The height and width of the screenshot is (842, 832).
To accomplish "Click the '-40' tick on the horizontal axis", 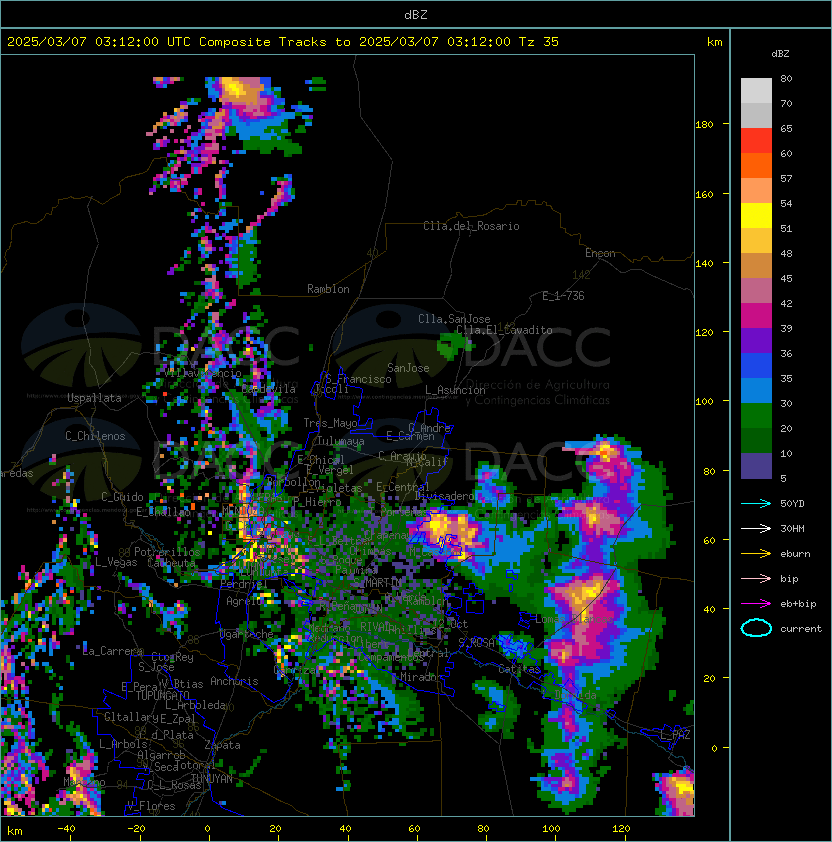I will click(66, 829).
